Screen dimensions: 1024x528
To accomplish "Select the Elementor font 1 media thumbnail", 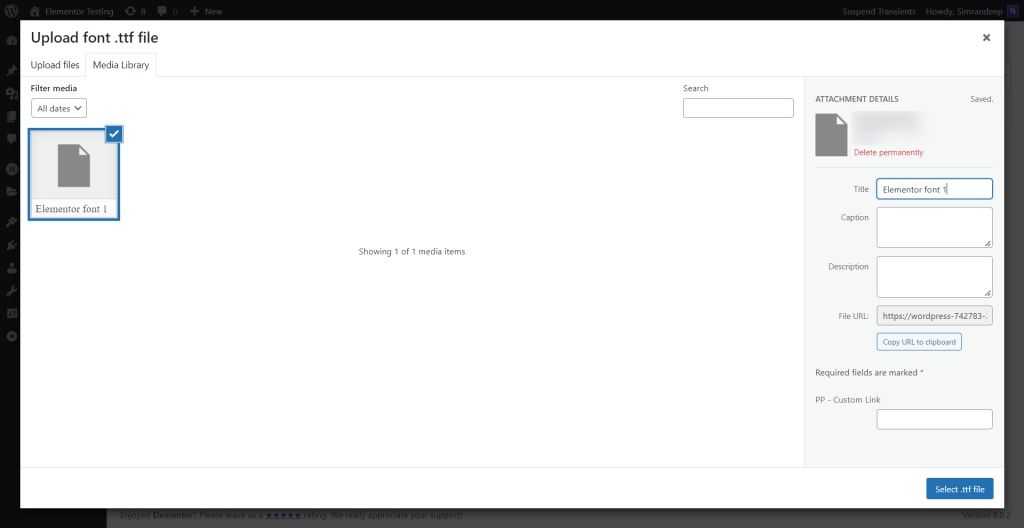I will (x=74, y=174).
